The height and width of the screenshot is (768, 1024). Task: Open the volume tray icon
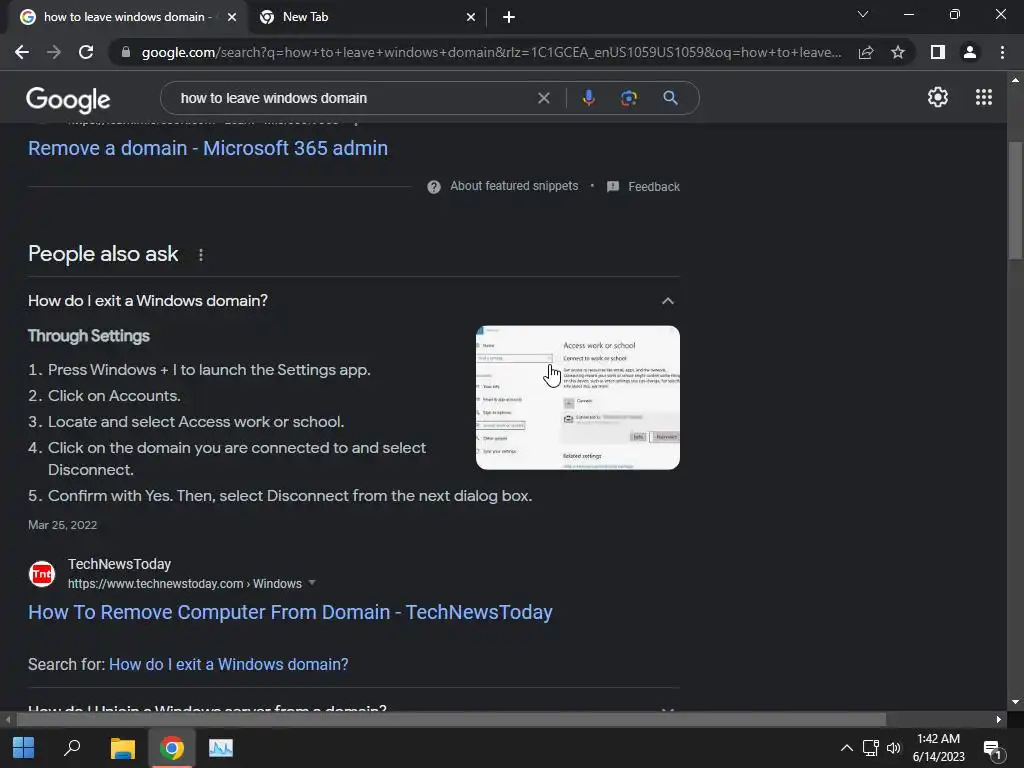[x=893, y=748]
